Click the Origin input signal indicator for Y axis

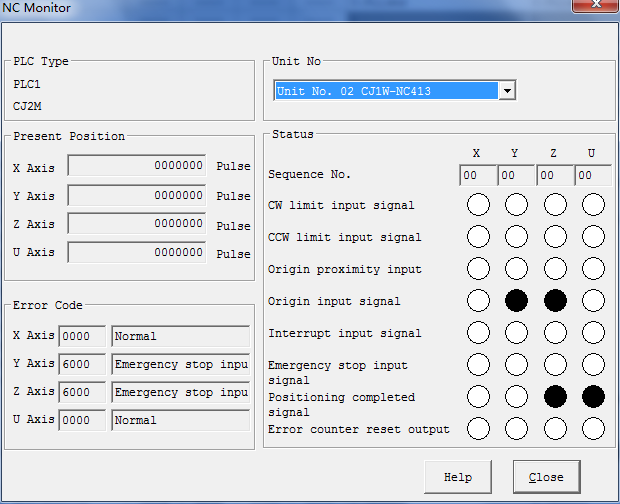(516, 301)
